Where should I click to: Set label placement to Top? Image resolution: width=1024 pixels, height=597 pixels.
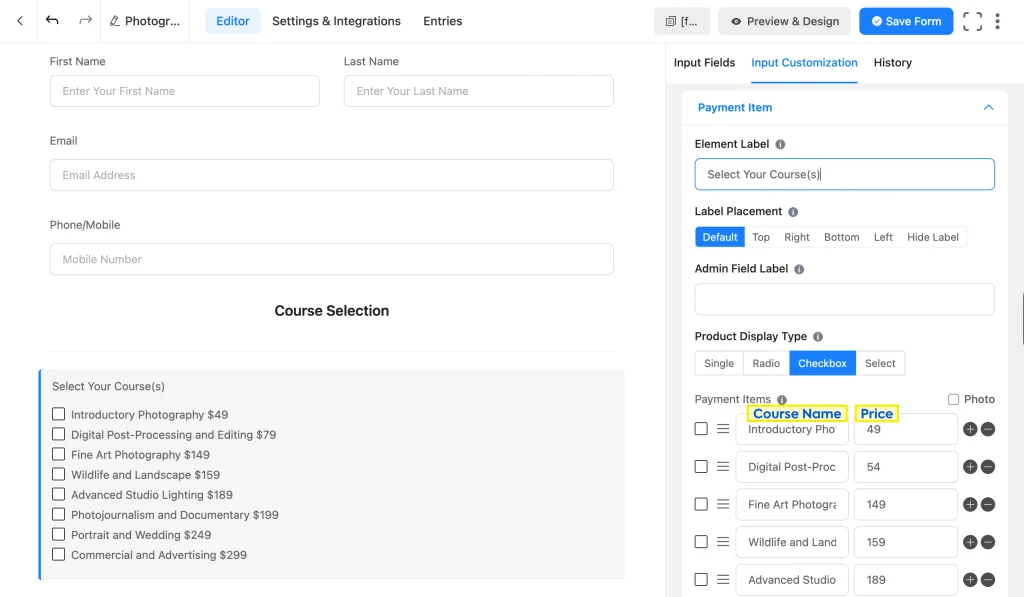tap(761, 237)
